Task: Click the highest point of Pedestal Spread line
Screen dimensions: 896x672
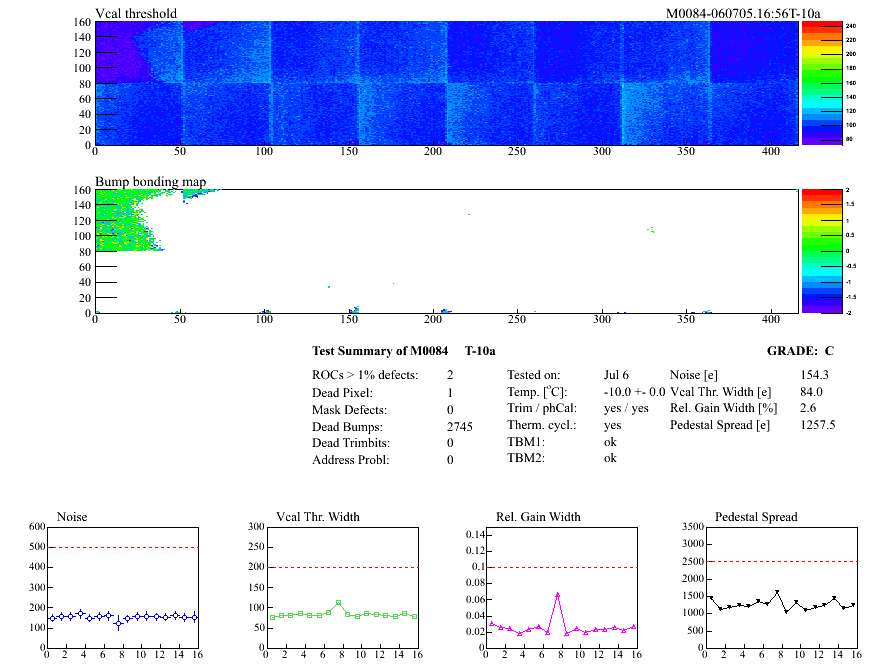Action: tap(777, 592)
